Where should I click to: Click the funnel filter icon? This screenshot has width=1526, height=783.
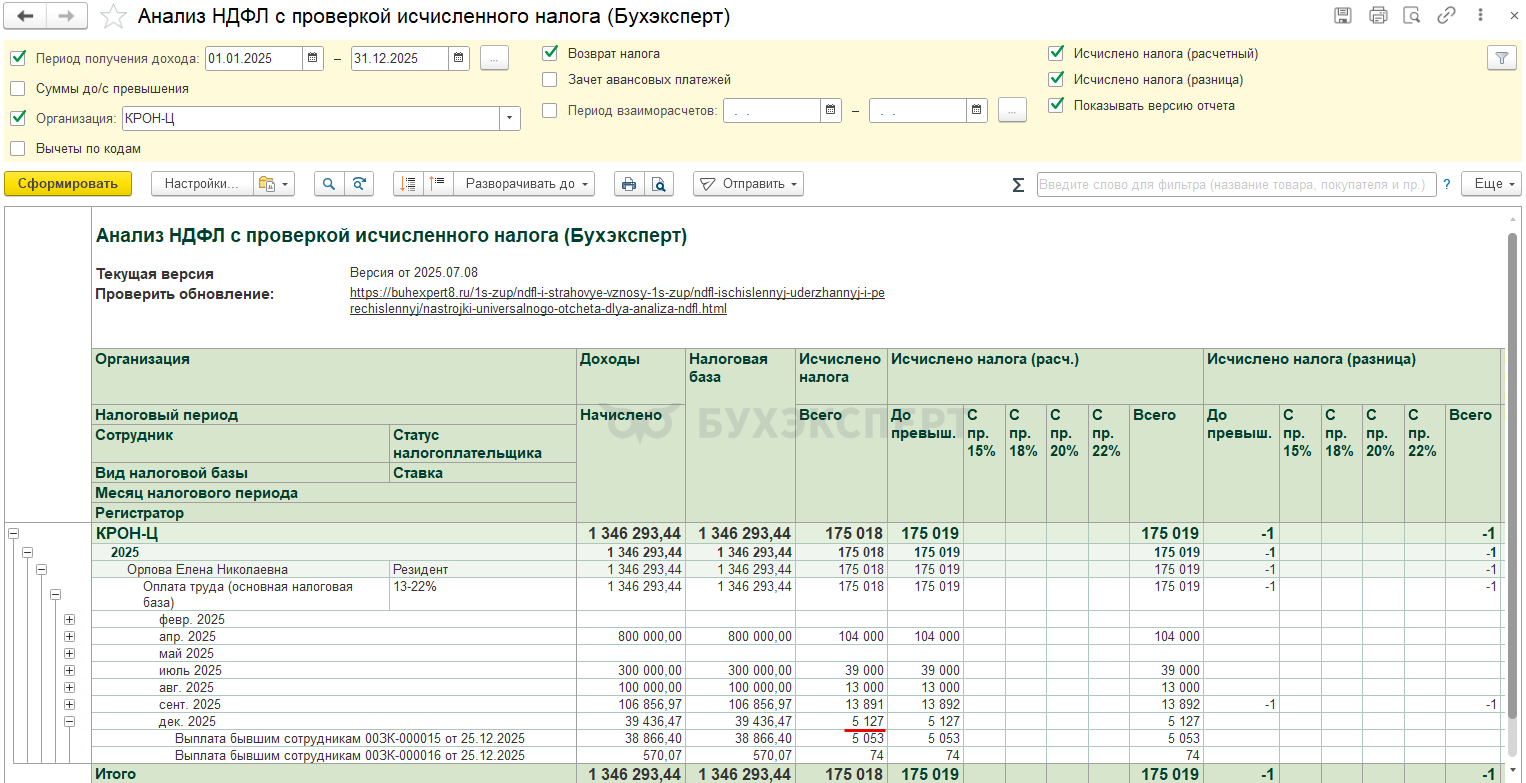click(x=1501, y=58)
